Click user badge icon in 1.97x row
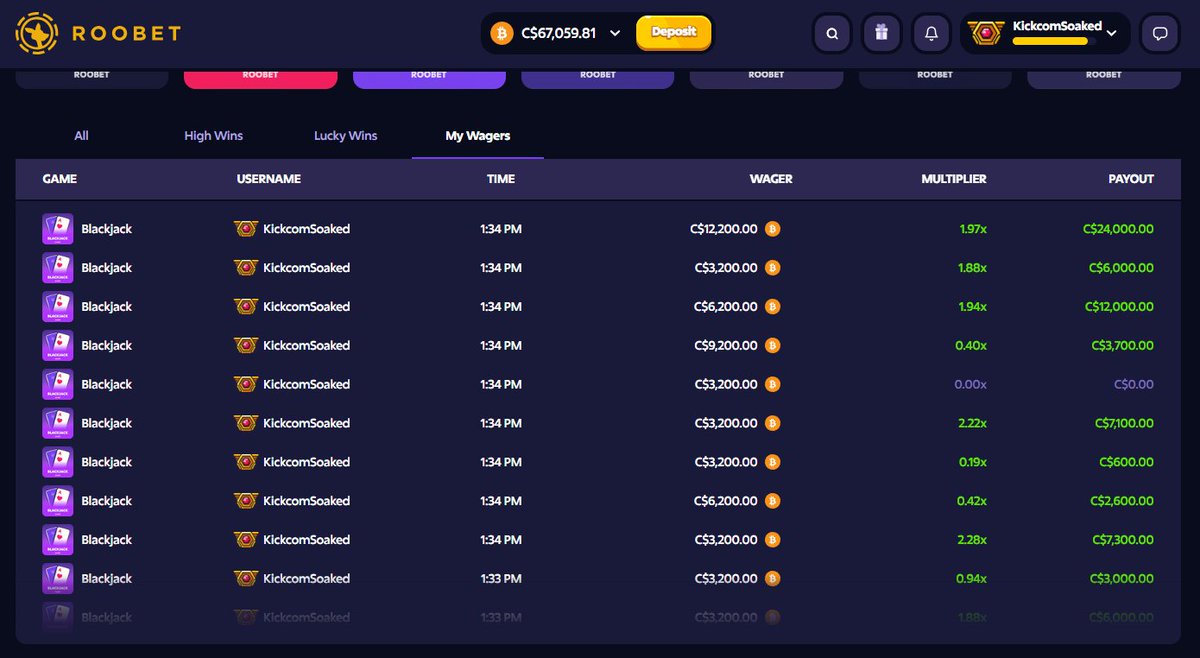The height and width of the screenshot is (658, 1200). click(x=245, y=229)
